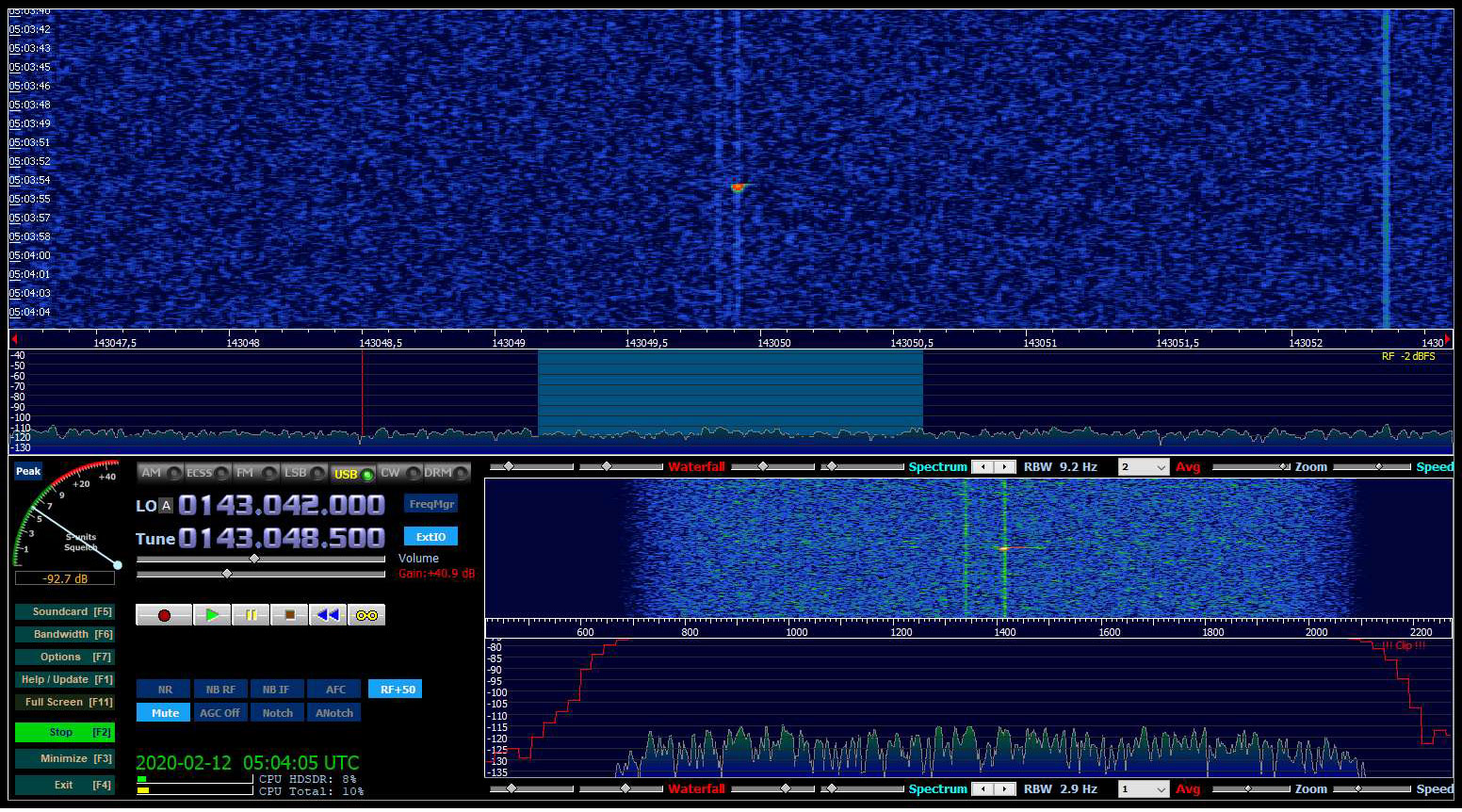Click the -92.7 dB signal level readout
The width and height of the screenshot is (1462, 812).
point(65,578)
